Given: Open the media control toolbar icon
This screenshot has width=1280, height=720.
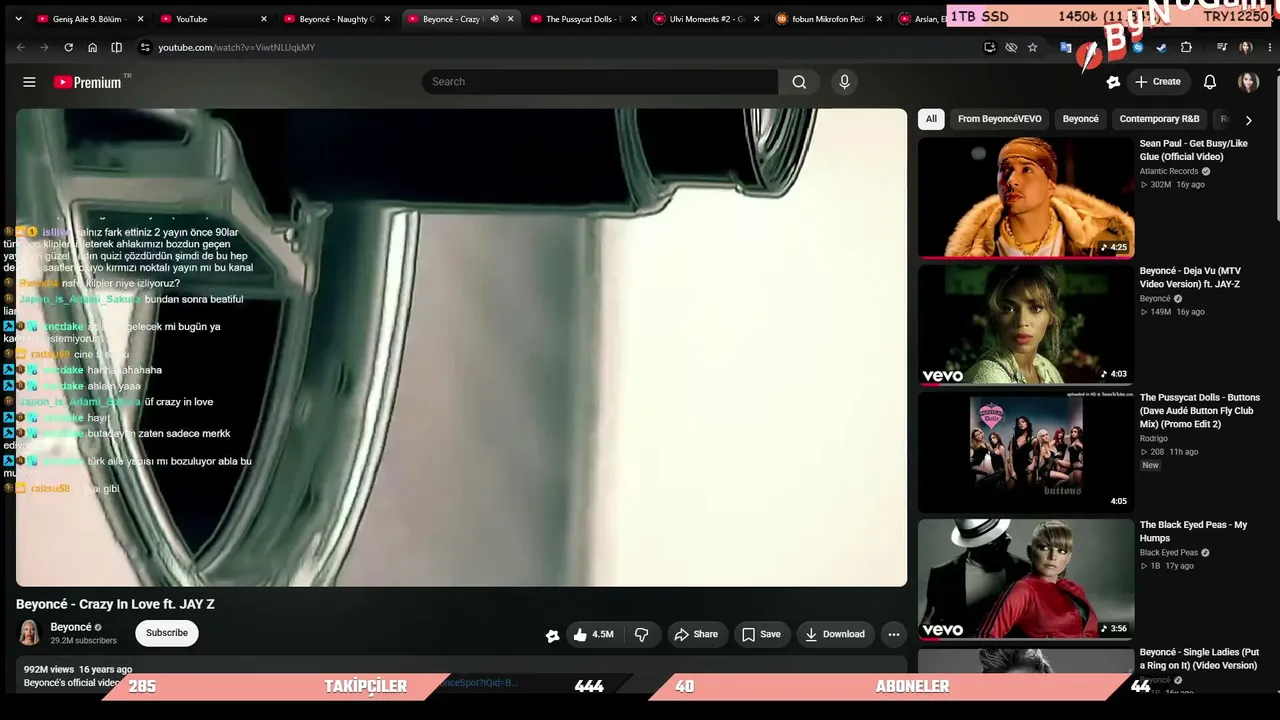Looking at the screenshot, I should point(1222,47).
